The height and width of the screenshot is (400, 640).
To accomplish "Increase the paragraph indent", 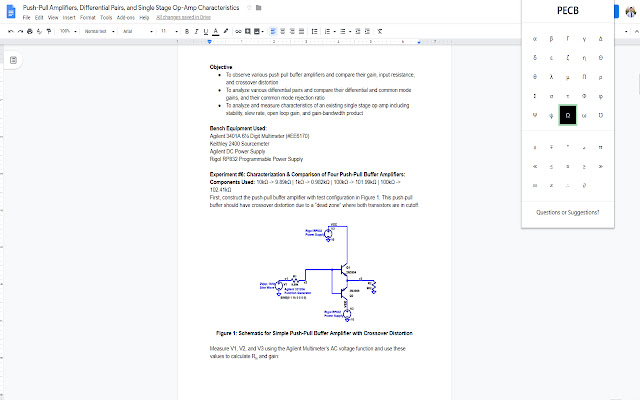I will point(367,31).
